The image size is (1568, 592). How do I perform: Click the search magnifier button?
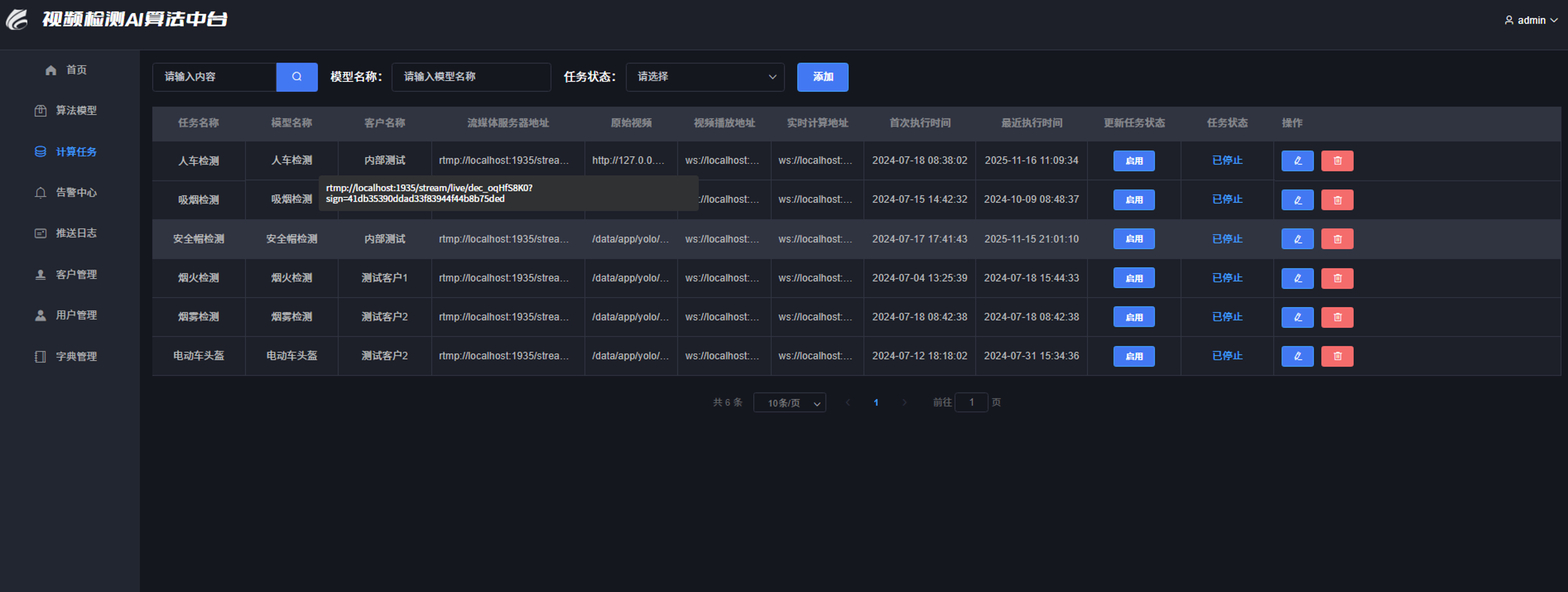tap(297, 77)
